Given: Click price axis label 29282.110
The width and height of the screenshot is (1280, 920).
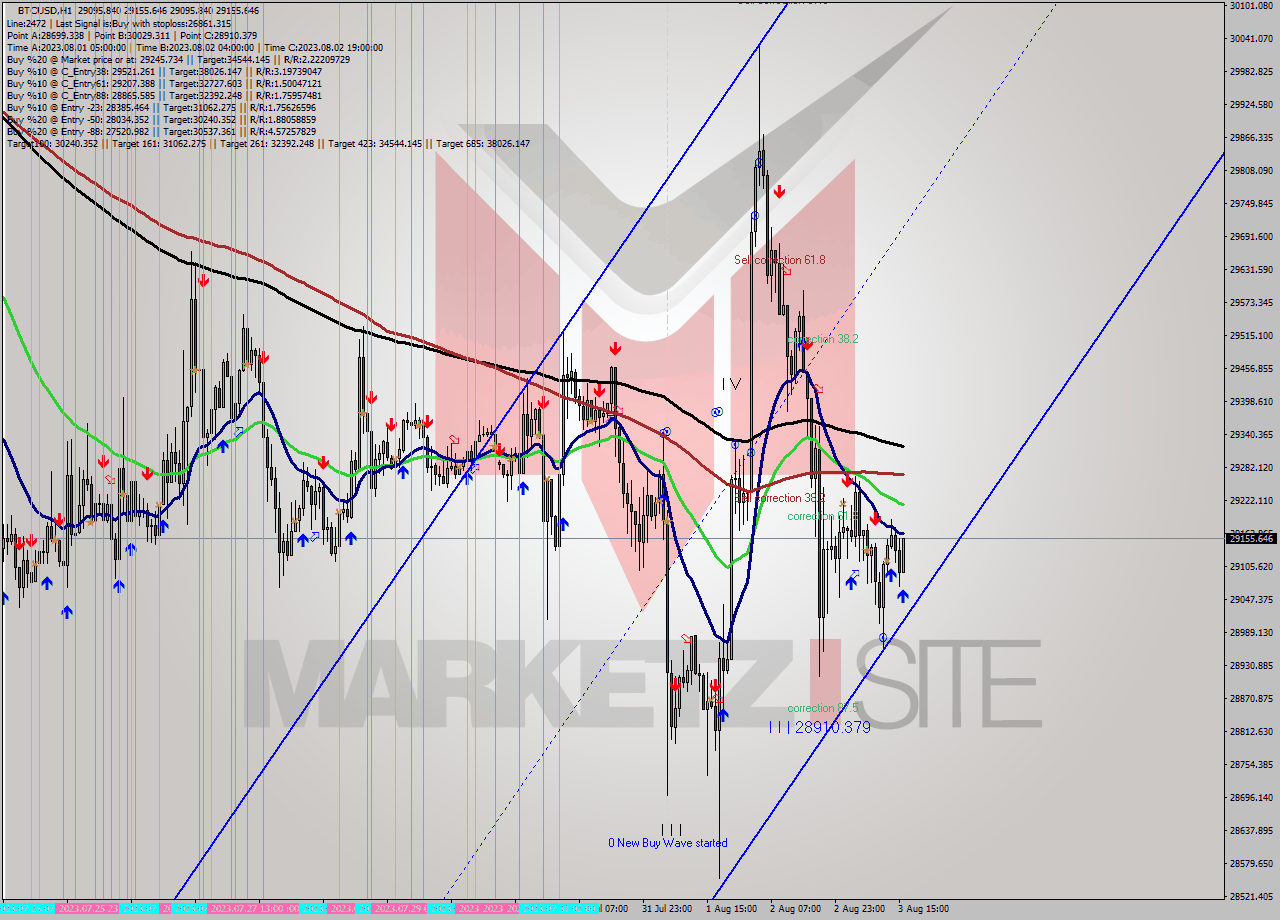Looking at the screenshot, I should 1251,467.
